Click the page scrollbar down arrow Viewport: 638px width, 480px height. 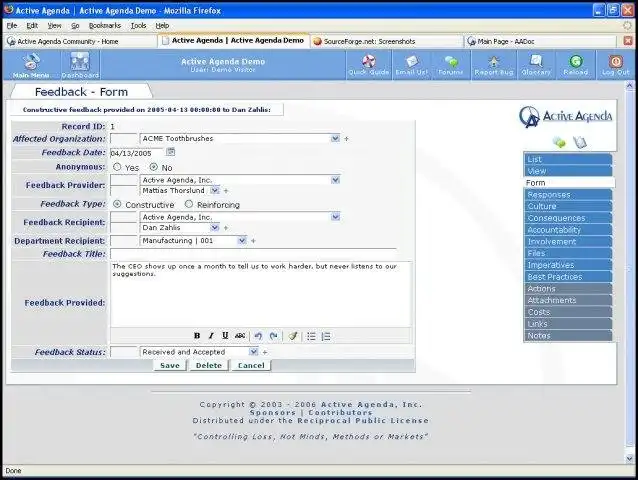pyautogui.click(x=629, y=458)
